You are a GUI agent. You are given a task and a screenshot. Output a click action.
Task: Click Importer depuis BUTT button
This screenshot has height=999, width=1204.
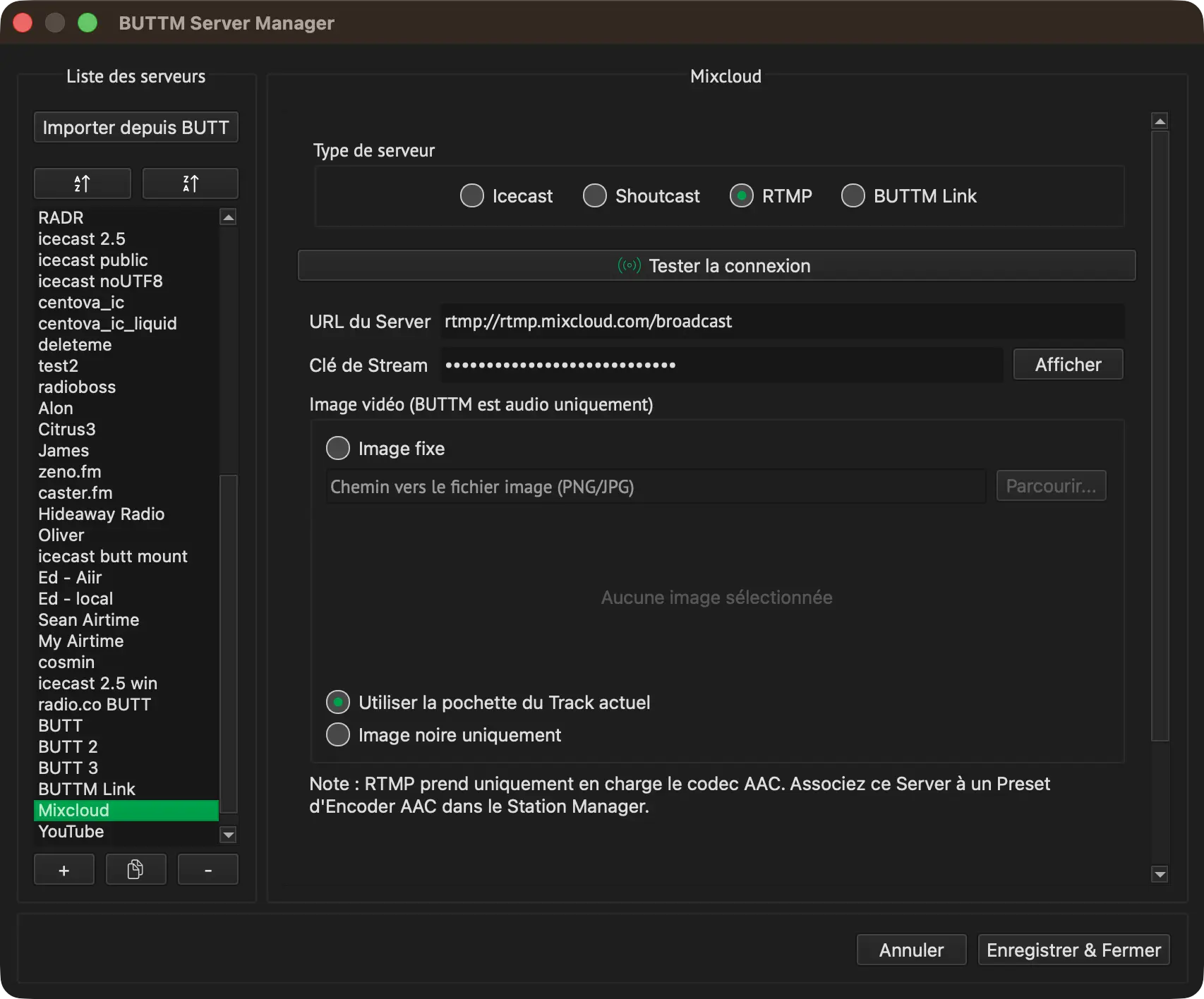(136, 127)
